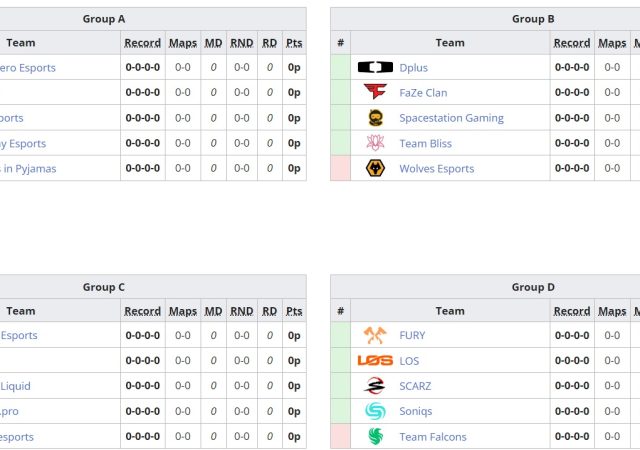
Task: Click the Pts header in Group A
Action: coord(294,43)
